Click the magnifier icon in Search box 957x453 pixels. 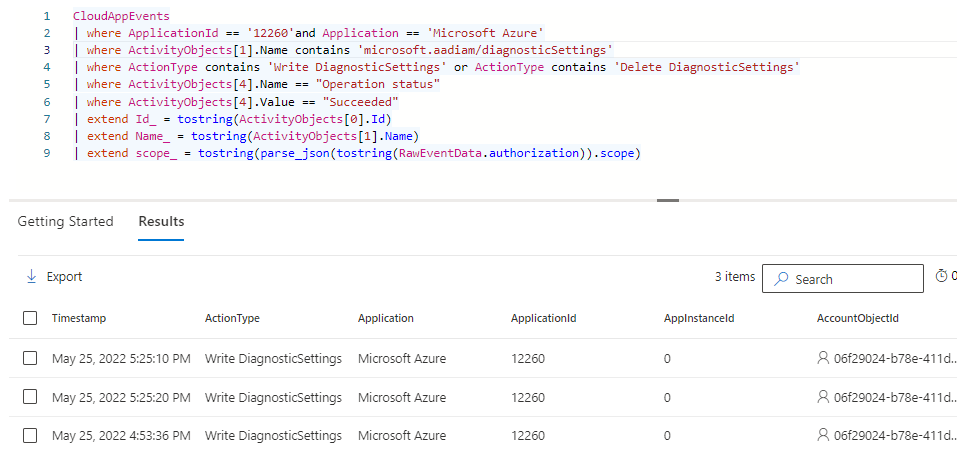(x=782, y=279)
